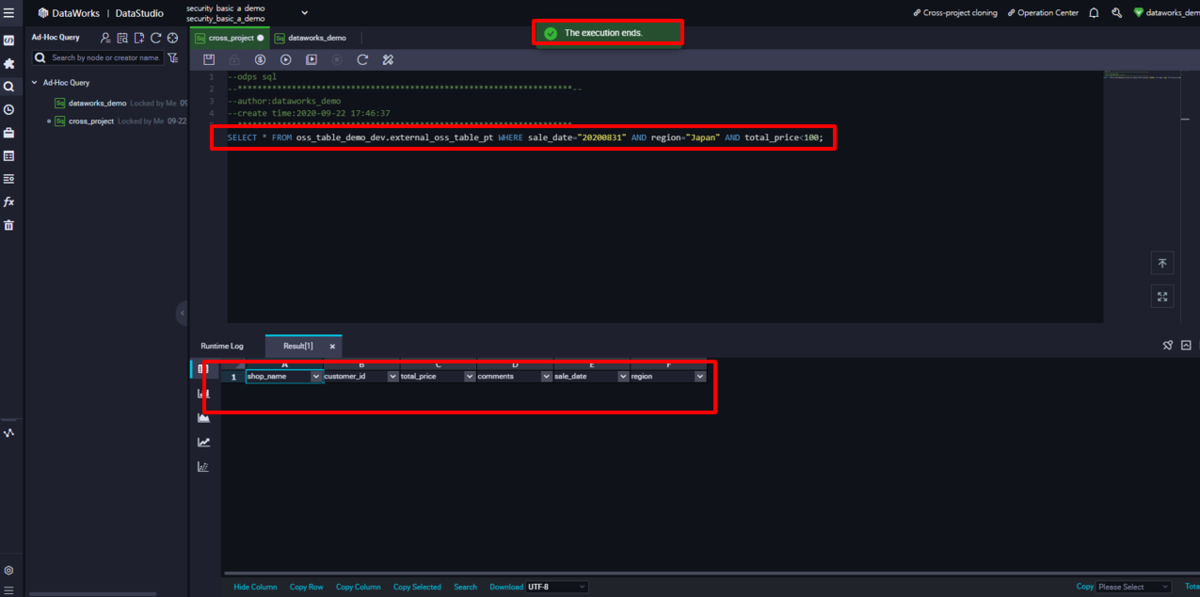The width and height of the screenshot is (1200, 597).
Task: Switch result to table grid view
Action: [x=204, y=370]
